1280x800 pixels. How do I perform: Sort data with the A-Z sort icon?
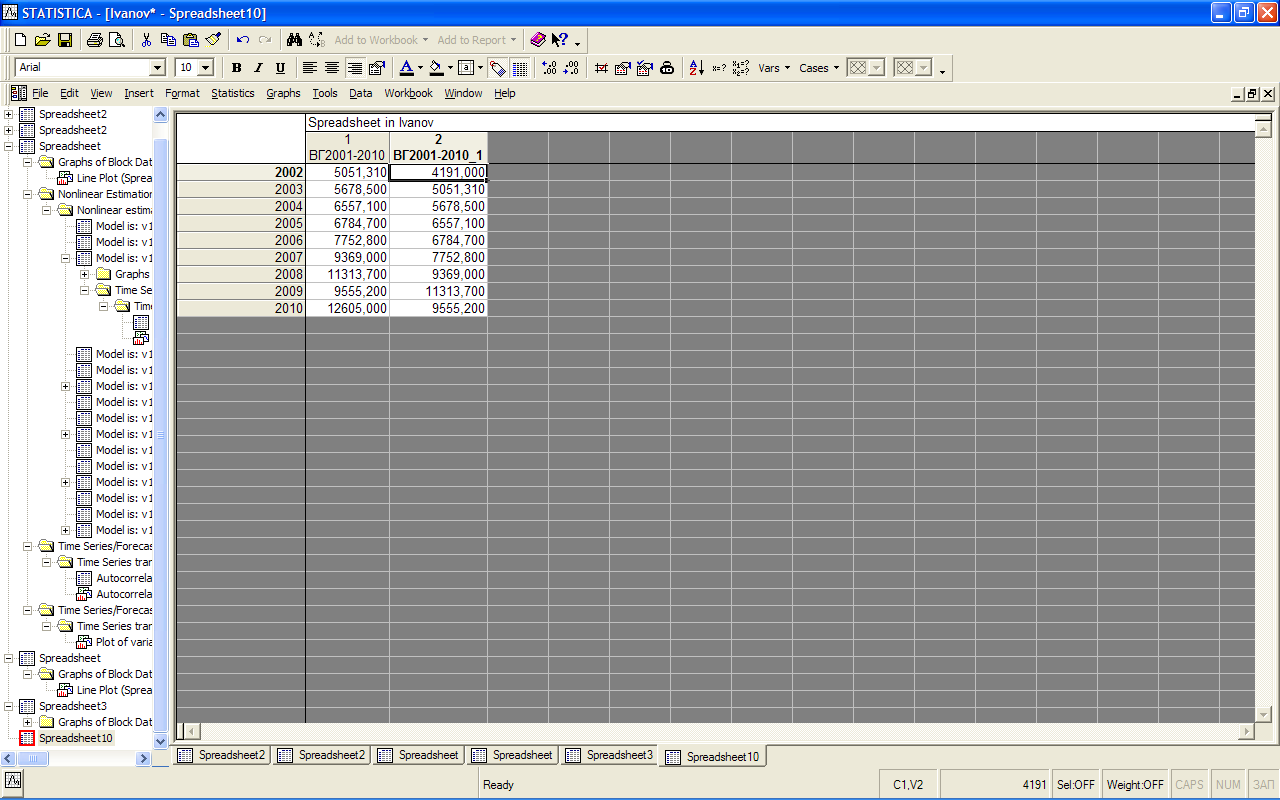pyautogui.click(x=697, y=68)
